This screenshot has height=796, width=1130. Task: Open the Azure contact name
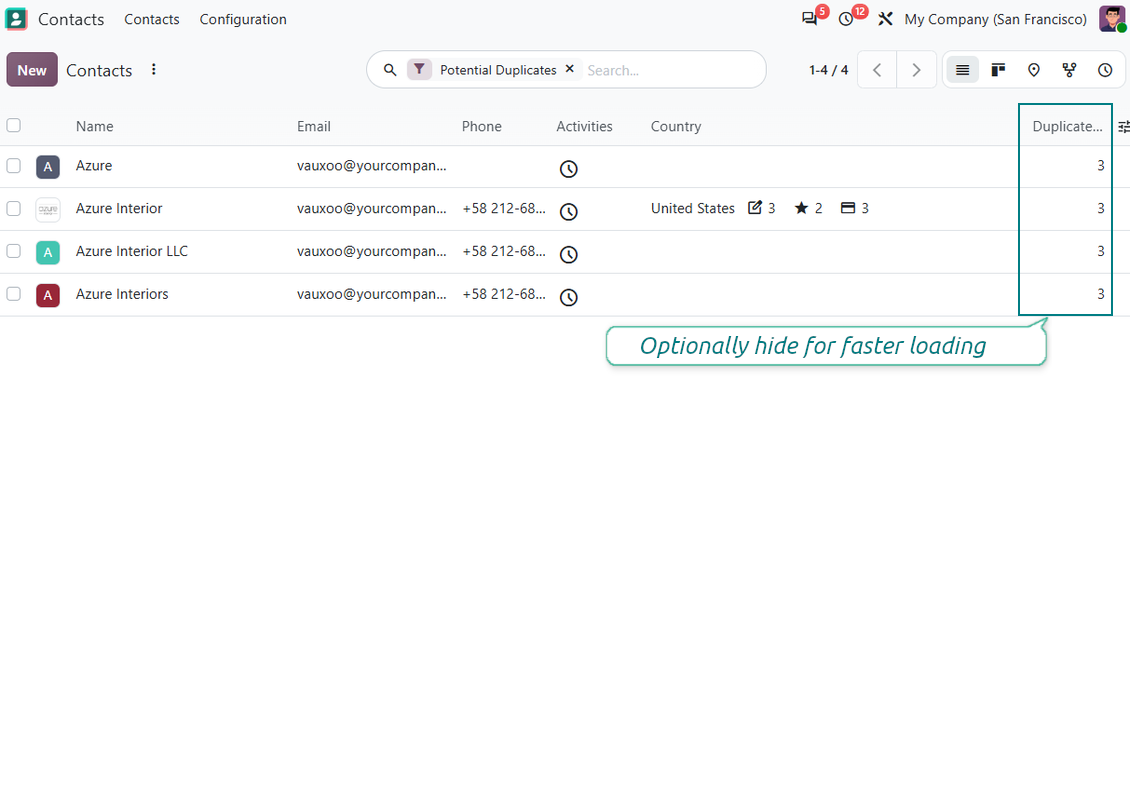(x=94, y=166)
